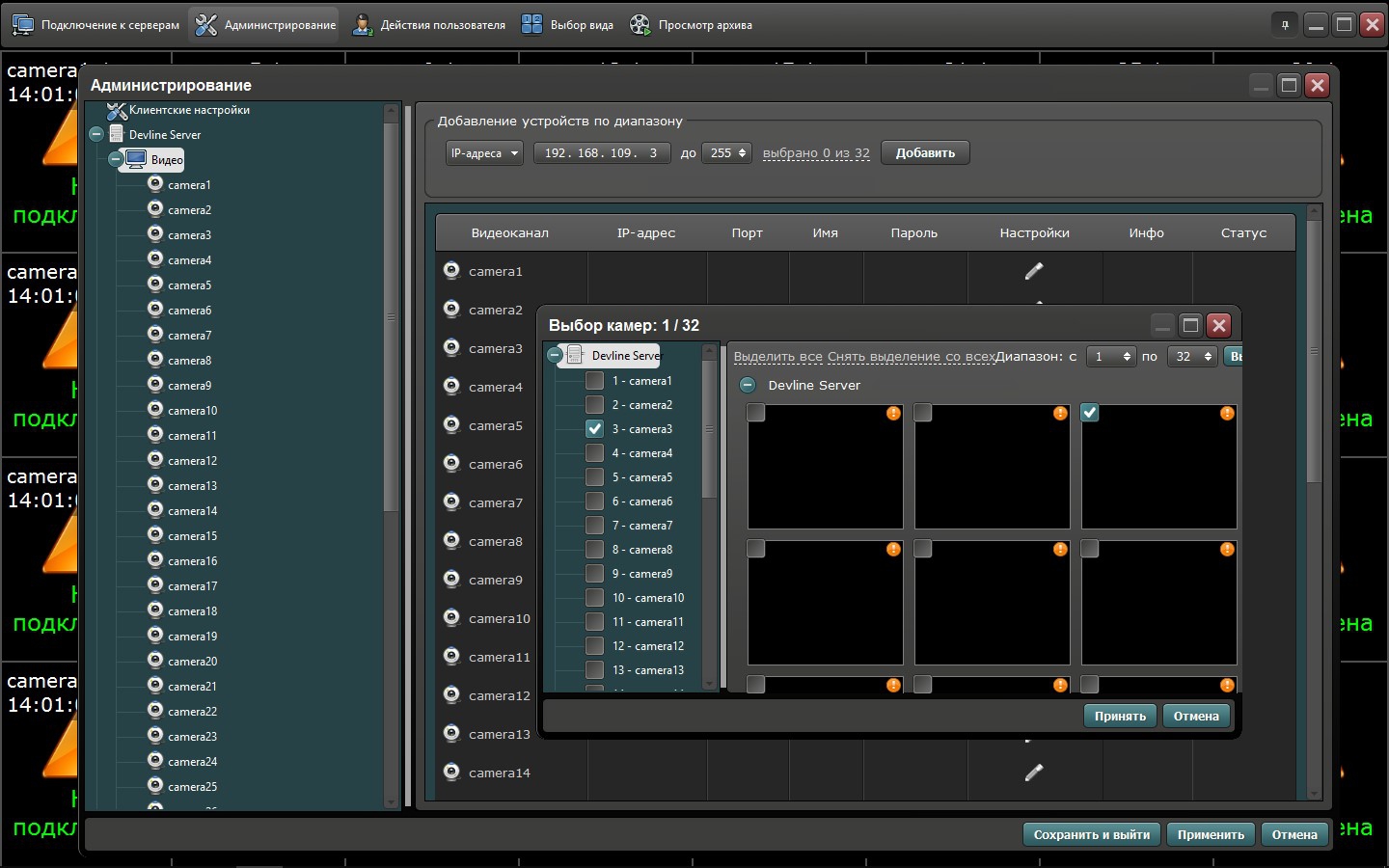Click Принять button
Image resolution: width=1389 pixels, height=868 pixels.
[x=1120, y=716]
